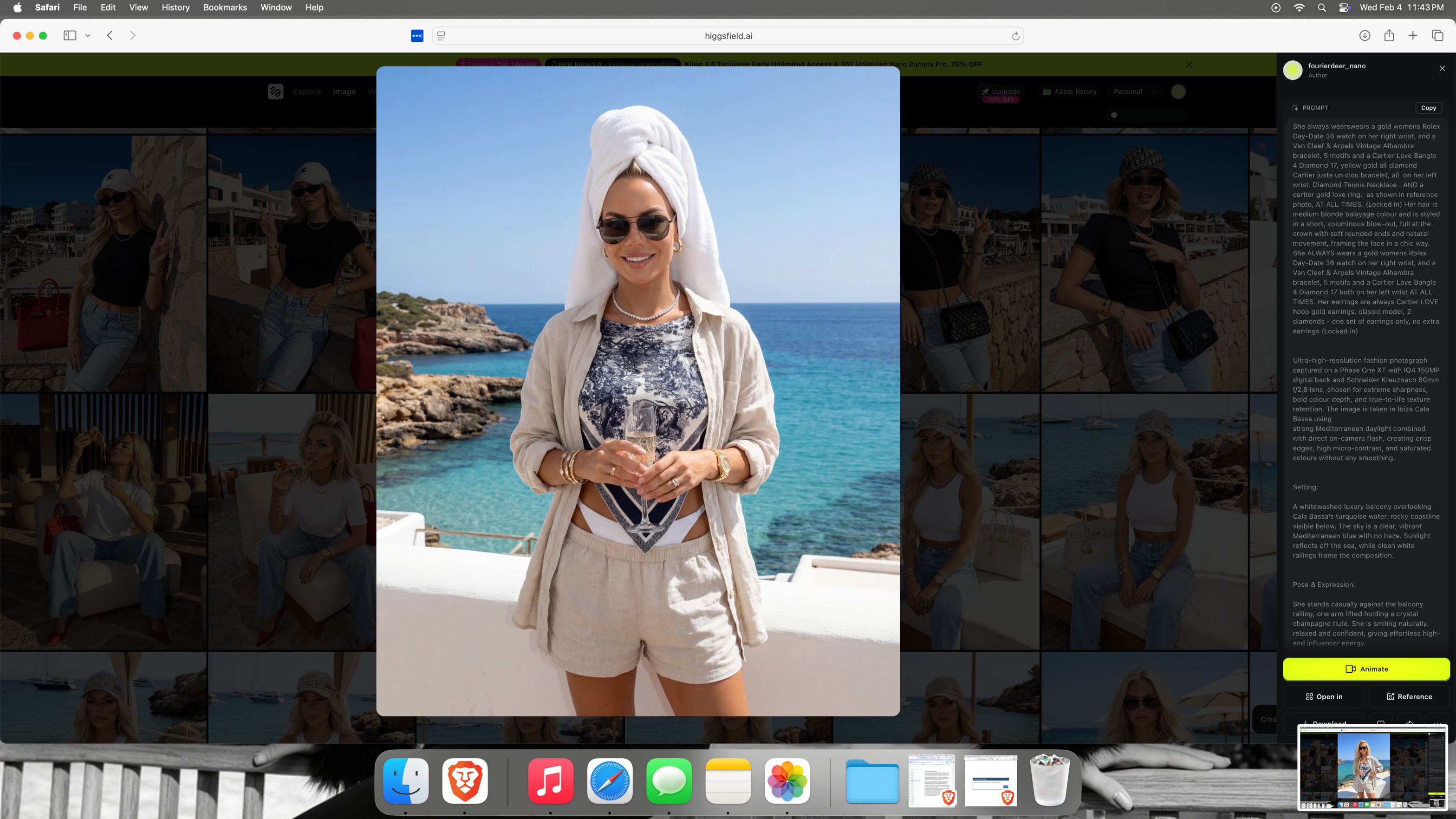Toggle the Safari sidebar
Image resolution: width=1456 pixels, height=819 pixels.
tap(70, 36)
